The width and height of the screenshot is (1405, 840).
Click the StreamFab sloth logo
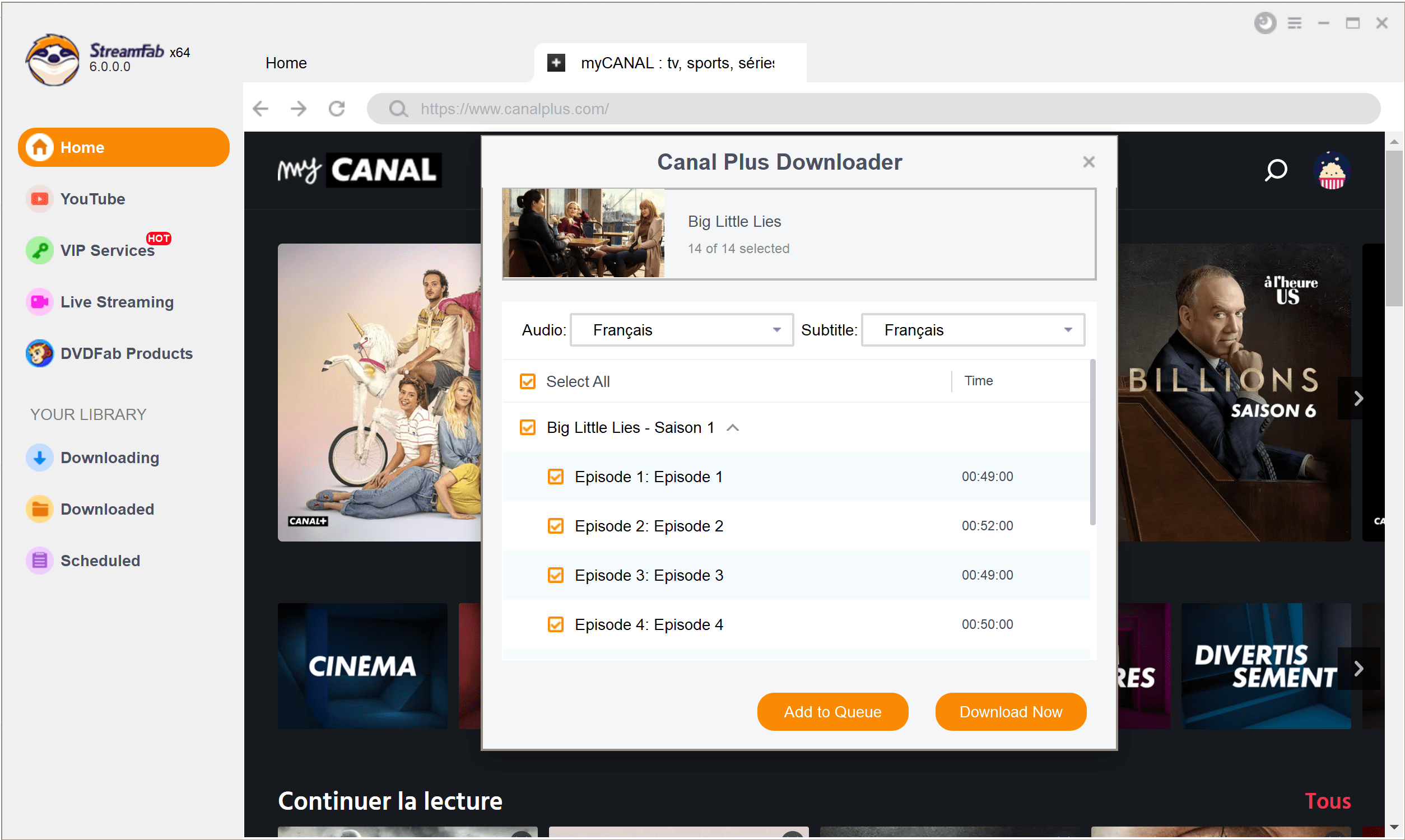(53, 59)
